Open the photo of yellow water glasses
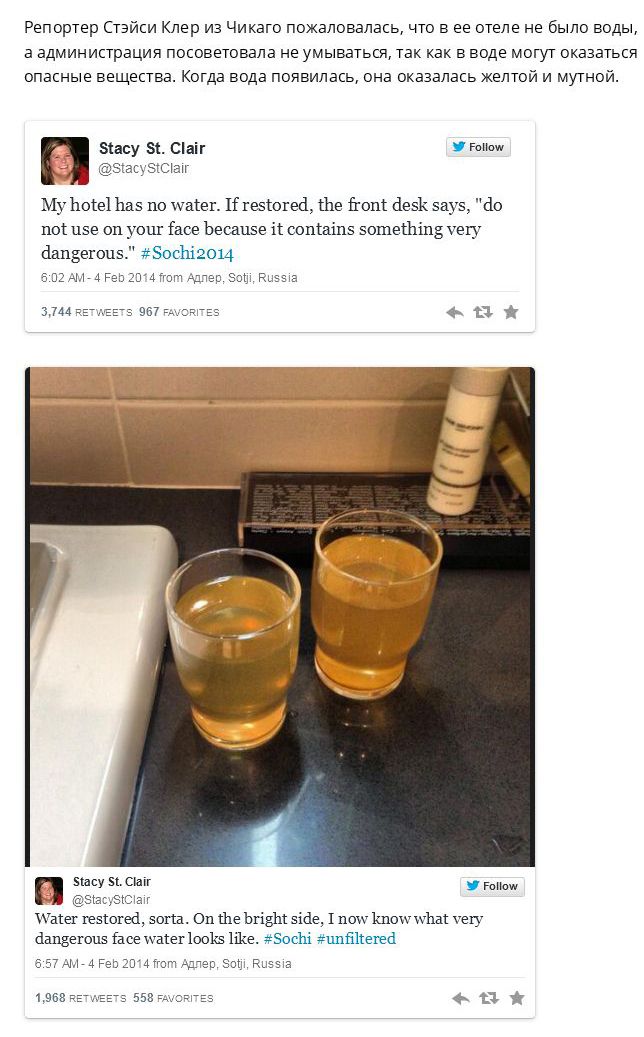The height and width of the screenshot is (1037, 644). coord(280,616)
